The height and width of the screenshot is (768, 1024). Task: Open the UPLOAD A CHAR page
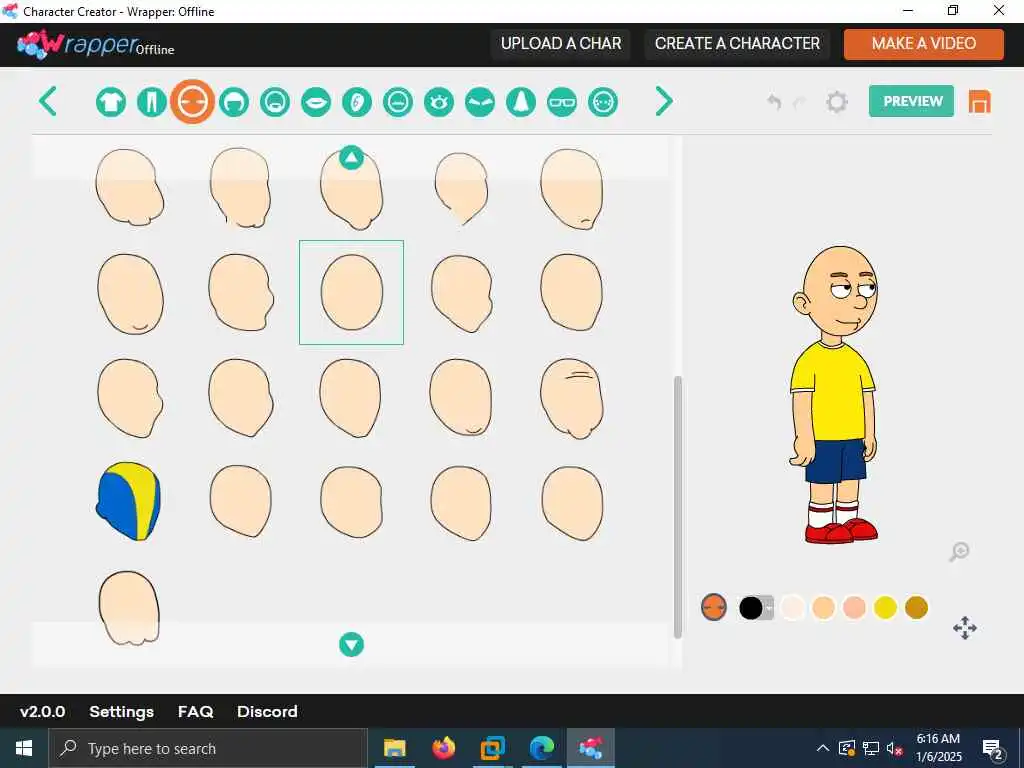click(x=561, y=44)
